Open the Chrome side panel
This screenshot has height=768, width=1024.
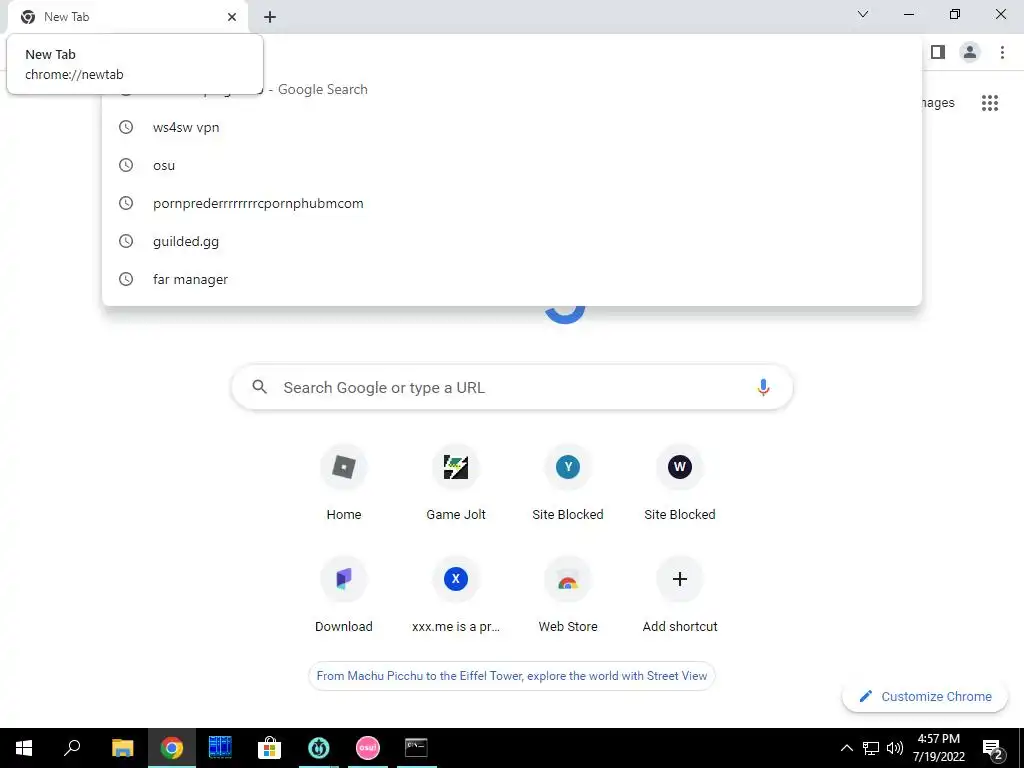pos(938,52)
